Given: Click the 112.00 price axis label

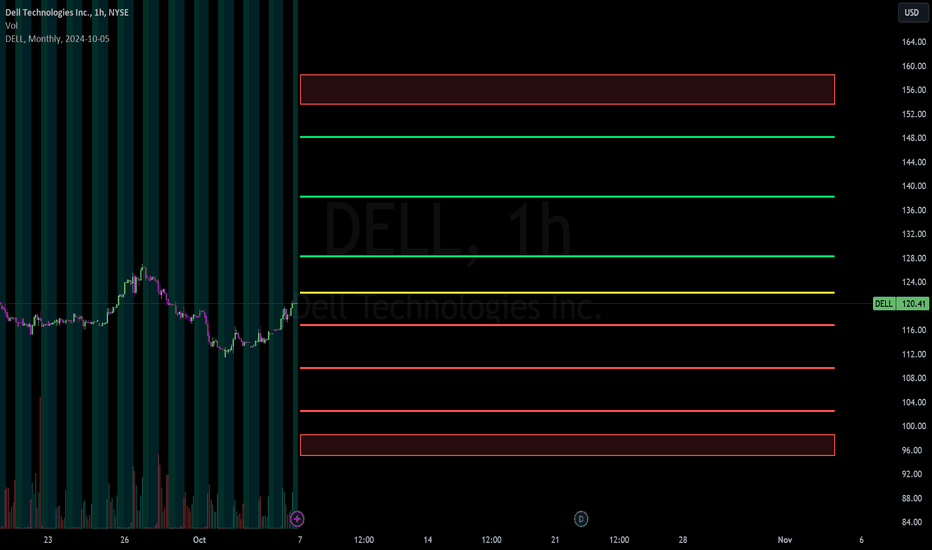Looking at the screenshot, I should 914,354.
